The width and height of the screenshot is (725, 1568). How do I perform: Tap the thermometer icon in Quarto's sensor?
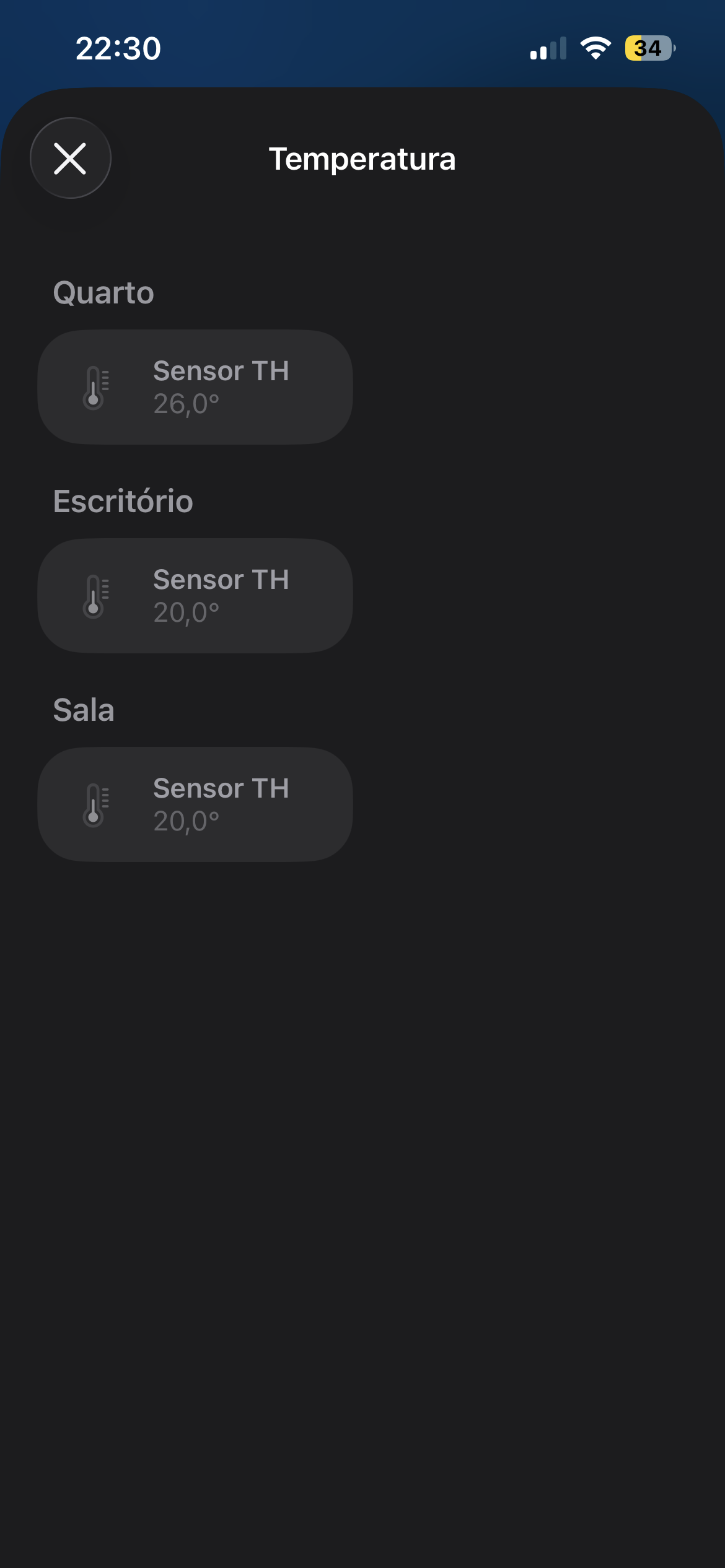click(x=95, y=388)
